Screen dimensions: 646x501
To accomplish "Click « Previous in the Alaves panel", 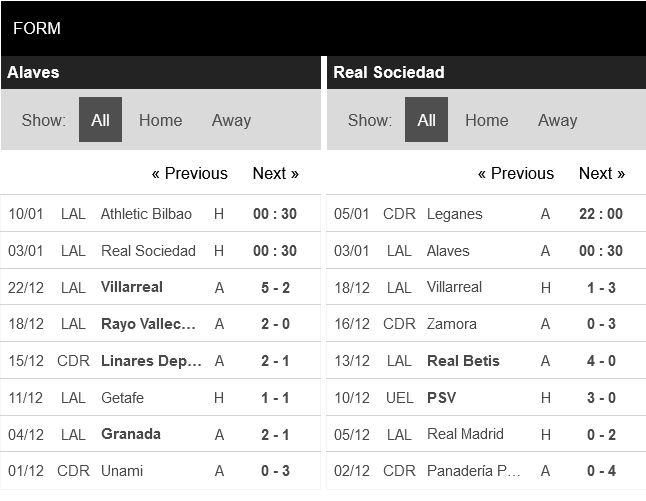I will pyautogui.click(x=189, y=173).
